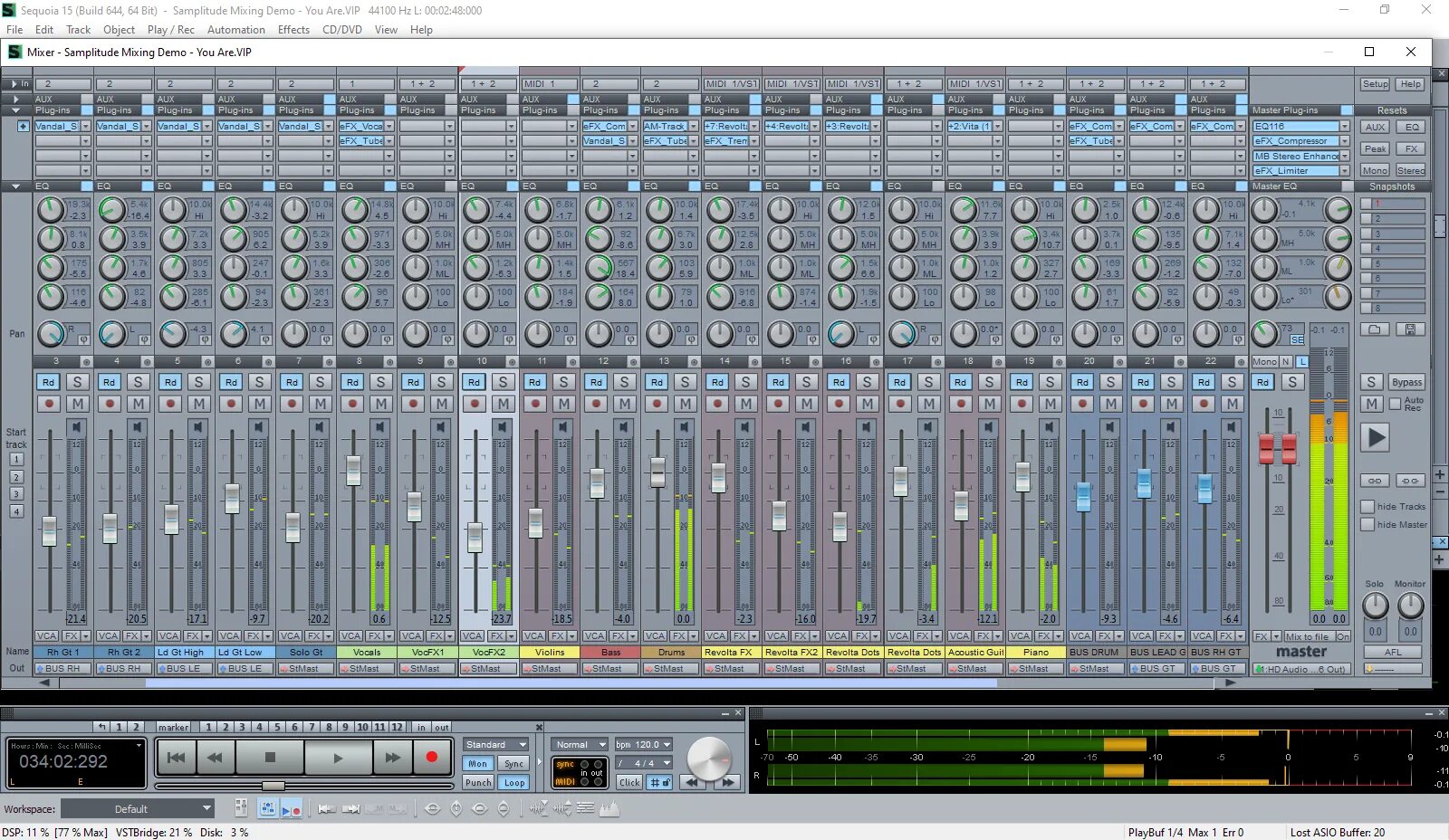Screen dimensions: 1449x840
Task: Click the red master volume fader
Action: tap(1278, 448)
